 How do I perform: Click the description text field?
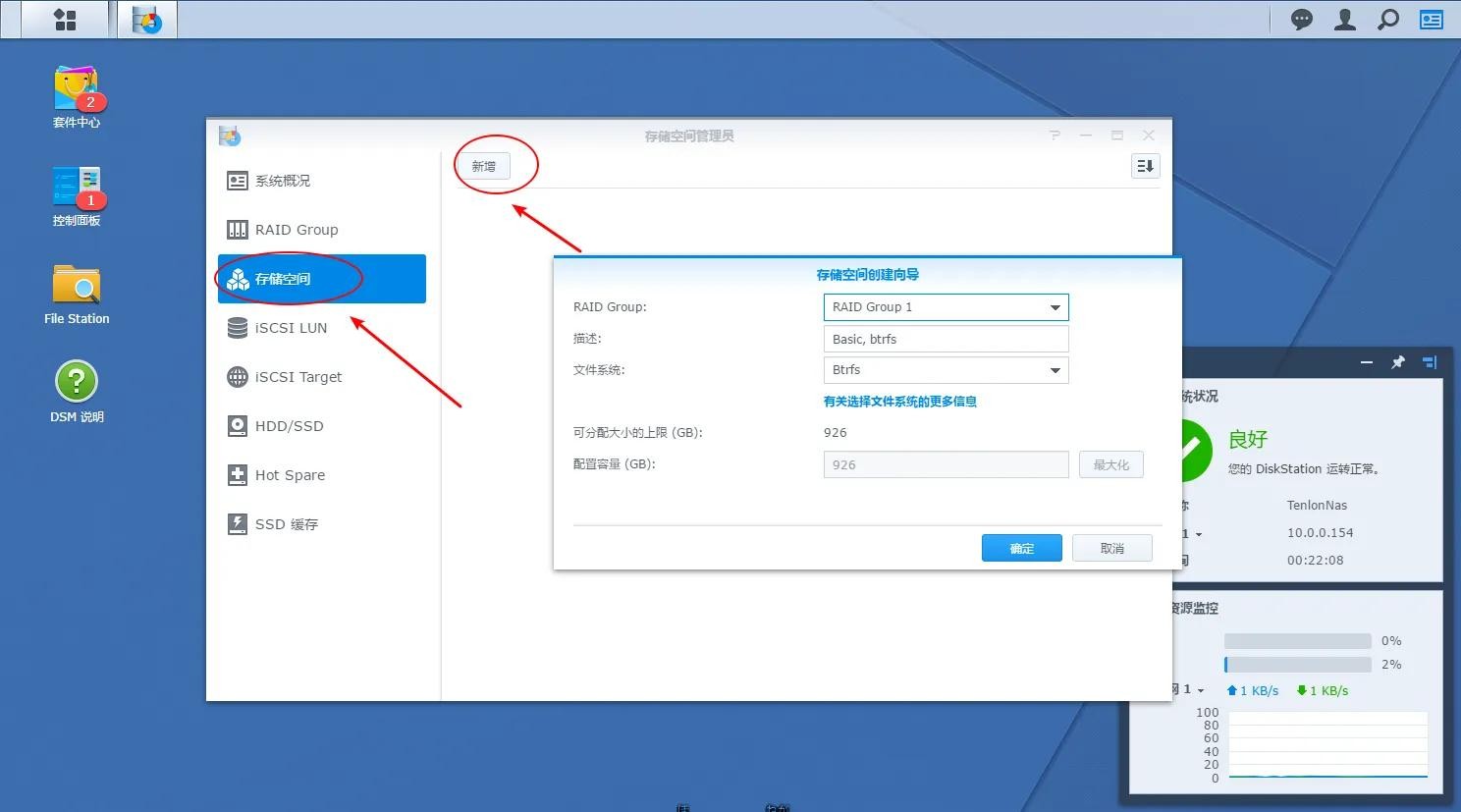click(x=945, y=339)
